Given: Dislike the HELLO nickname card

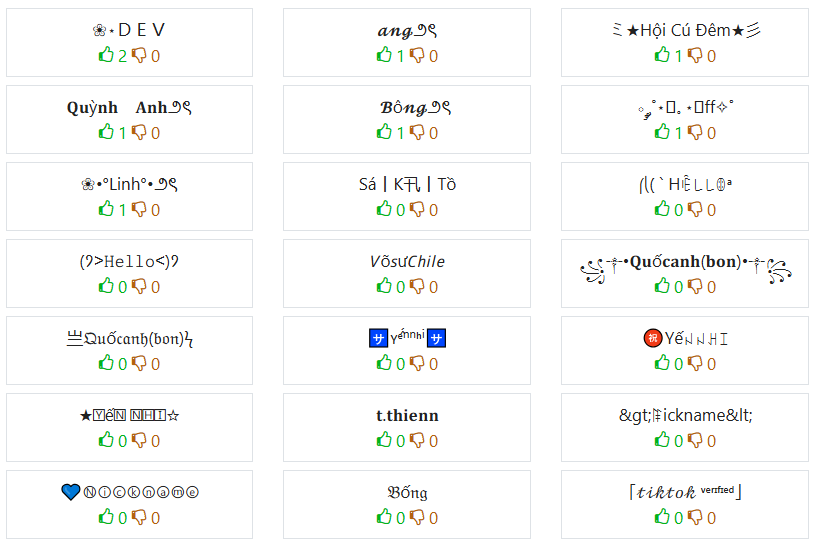Looking at the screenshot, I should coord(695,209).
